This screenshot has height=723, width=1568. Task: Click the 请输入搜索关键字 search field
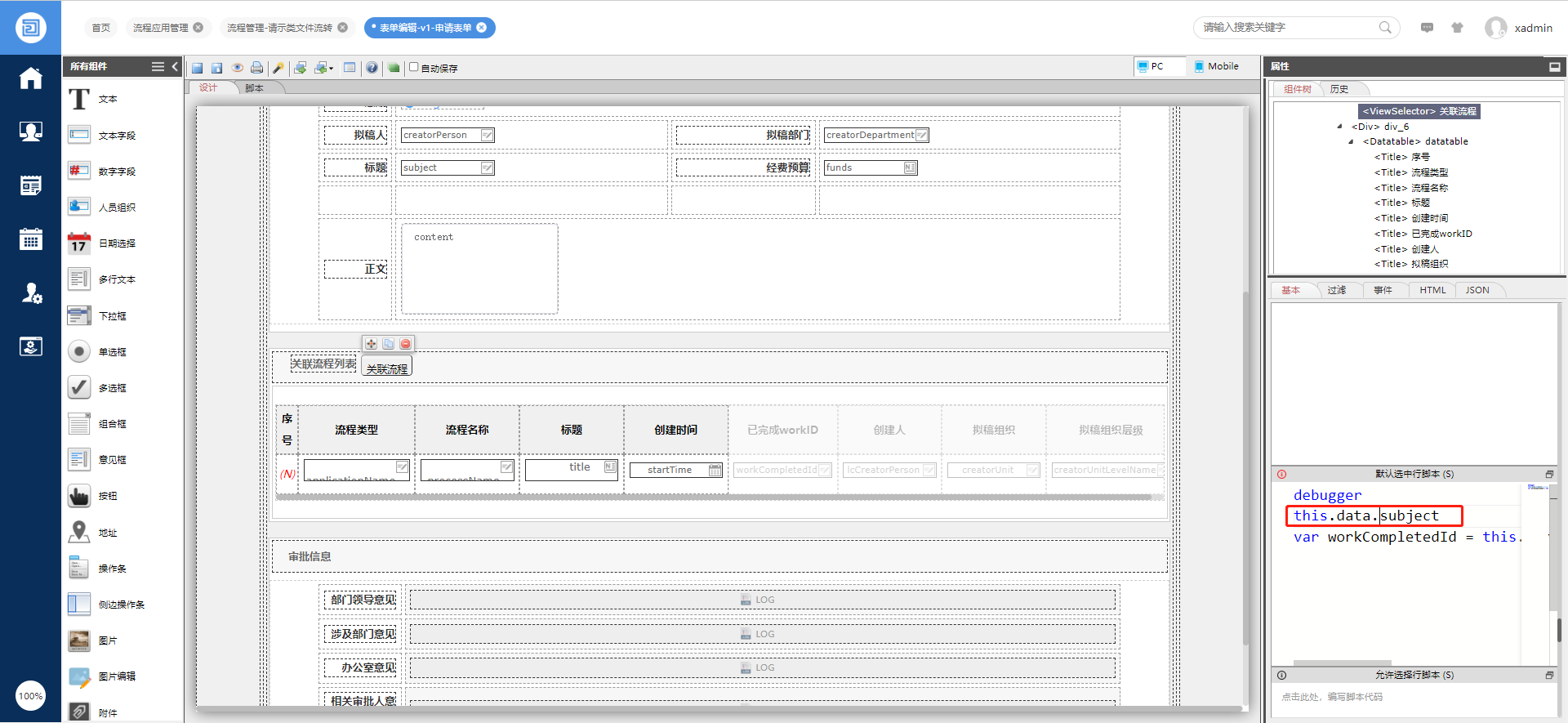pos(1286,28)
